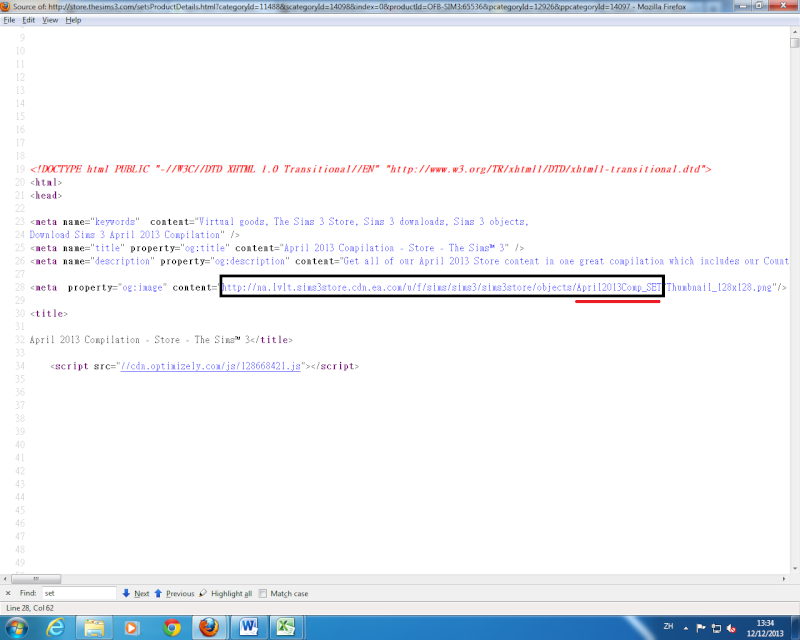Screen dimensions: 800x640
Task: Click the vertical scrollbar down arrow
Action: pyautogui.click(x=794, y=569)
